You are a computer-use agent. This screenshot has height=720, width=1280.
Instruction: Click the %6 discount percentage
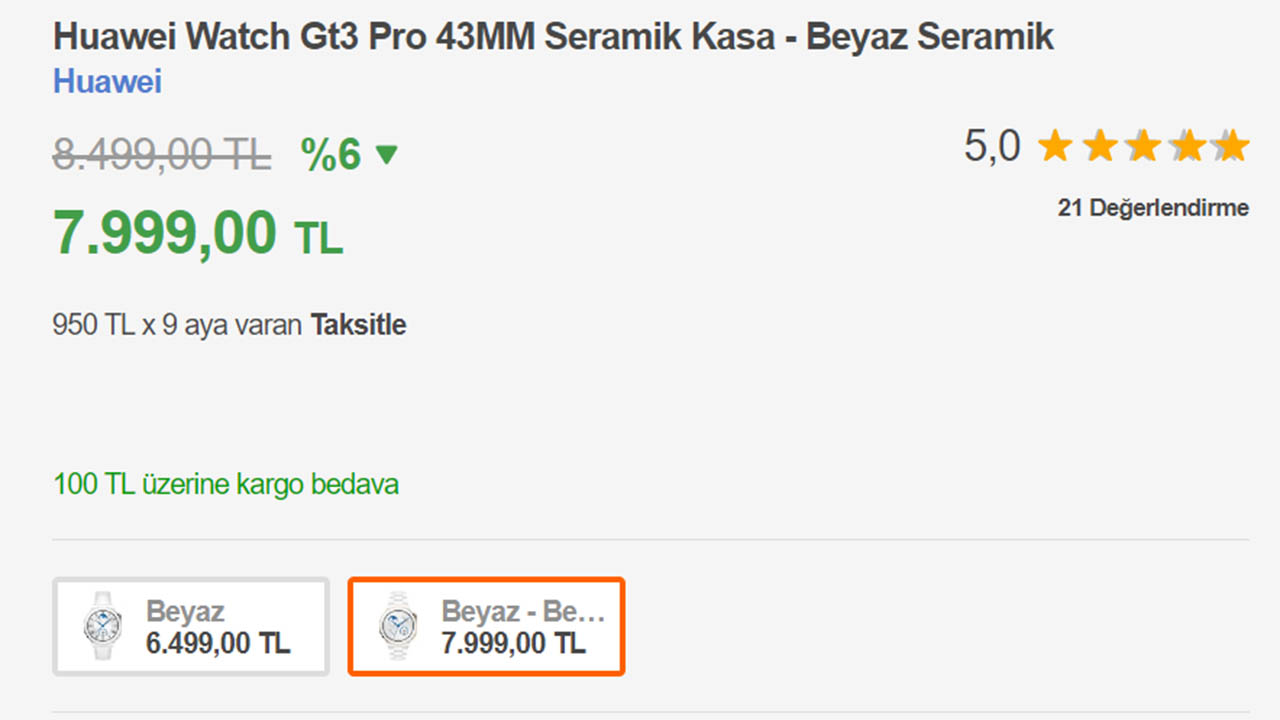click(x=331, y=155)
